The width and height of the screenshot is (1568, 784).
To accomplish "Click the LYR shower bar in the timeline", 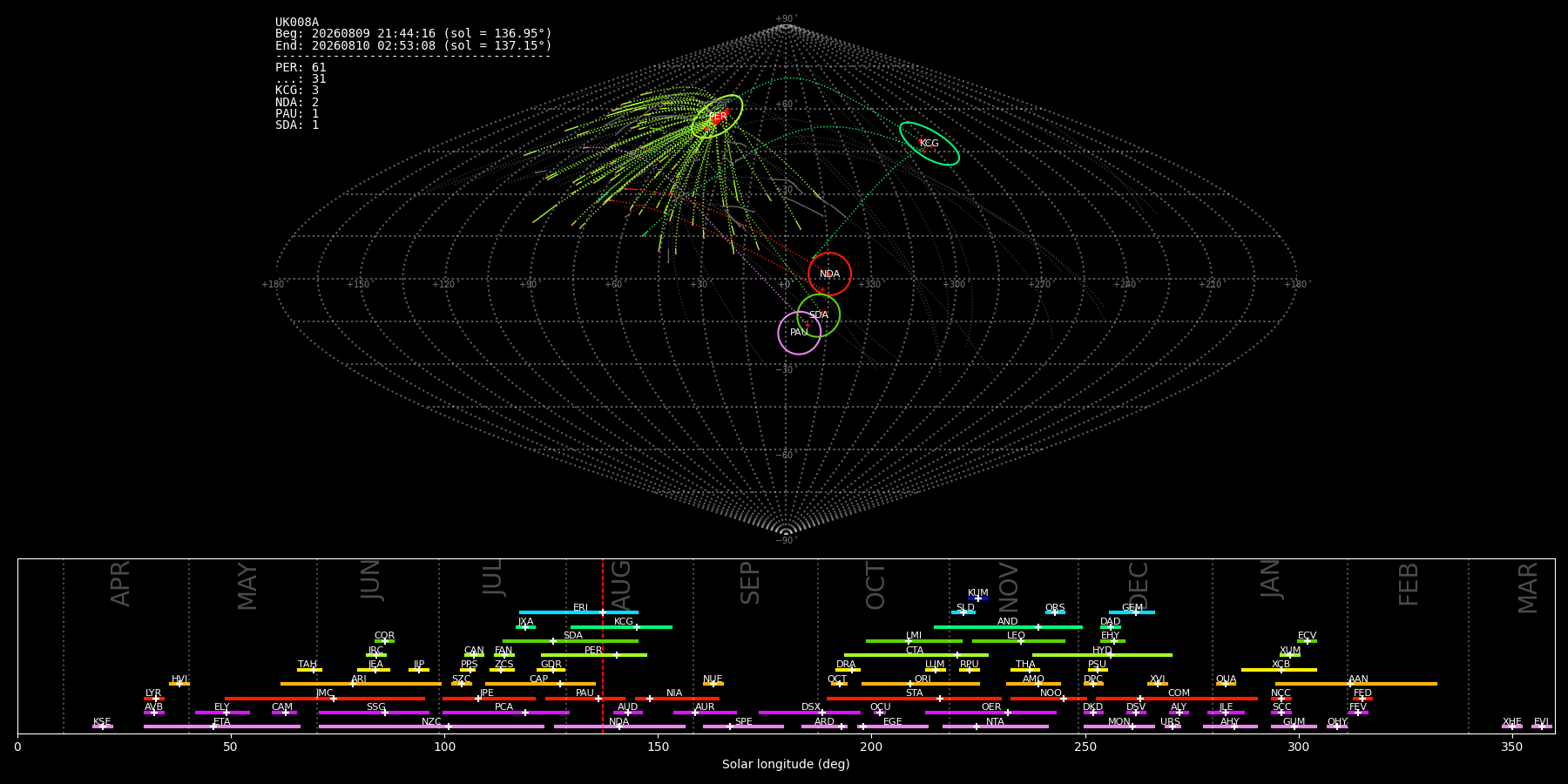I will (x=154, y=699).
